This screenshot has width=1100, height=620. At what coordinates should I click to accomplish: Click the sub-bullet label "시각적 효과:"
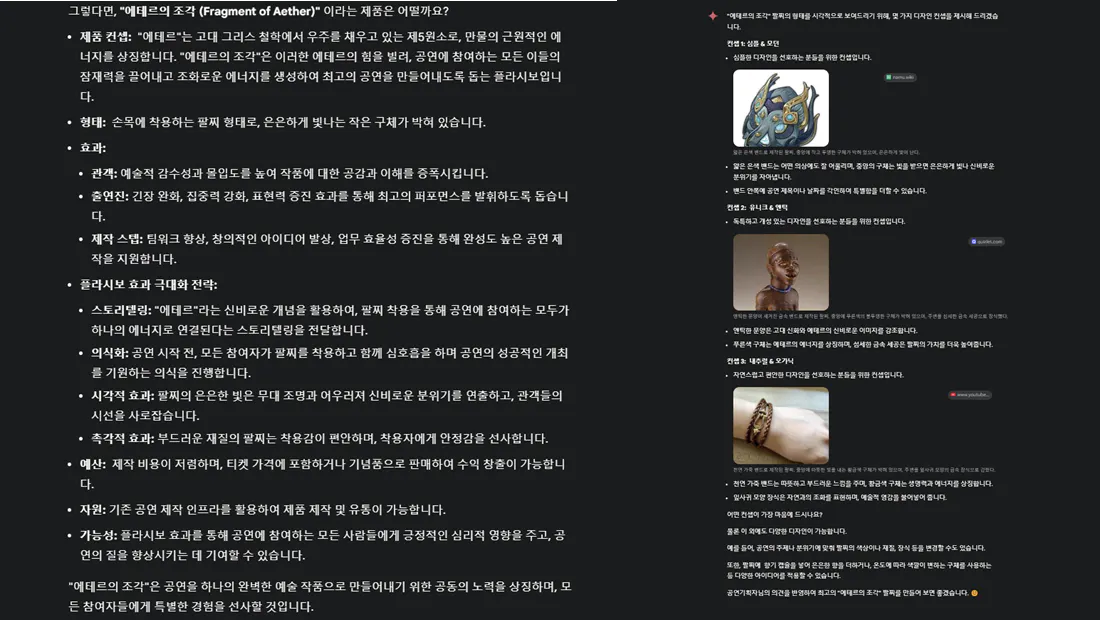(x=122, y=396)
